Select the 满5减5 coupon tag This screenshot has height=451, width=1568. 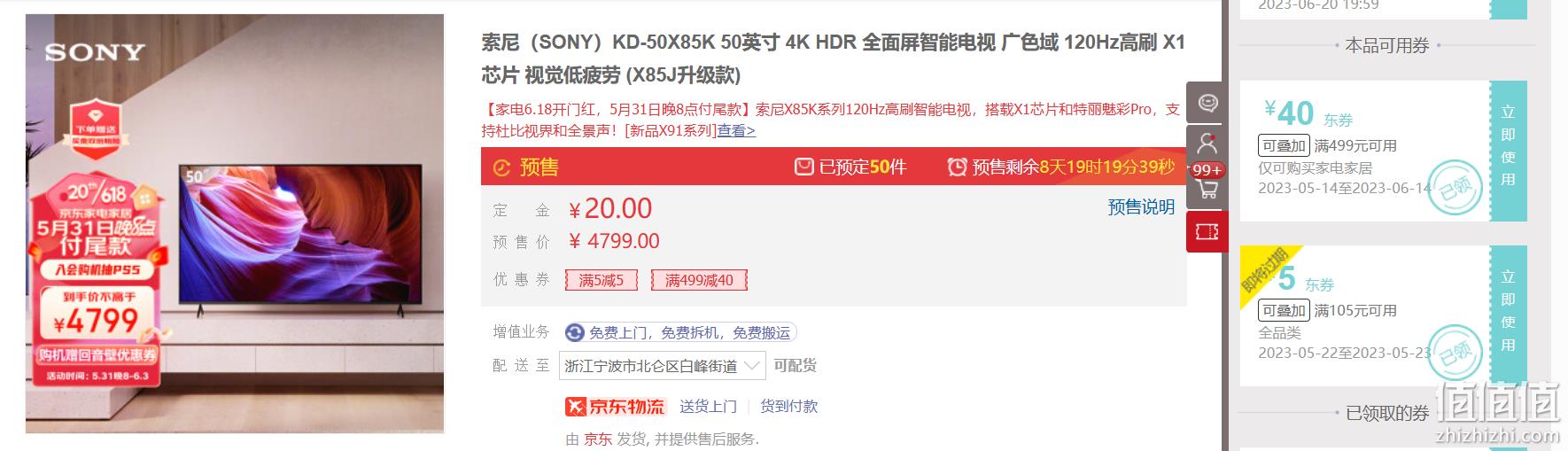click(x=602, y=280)
